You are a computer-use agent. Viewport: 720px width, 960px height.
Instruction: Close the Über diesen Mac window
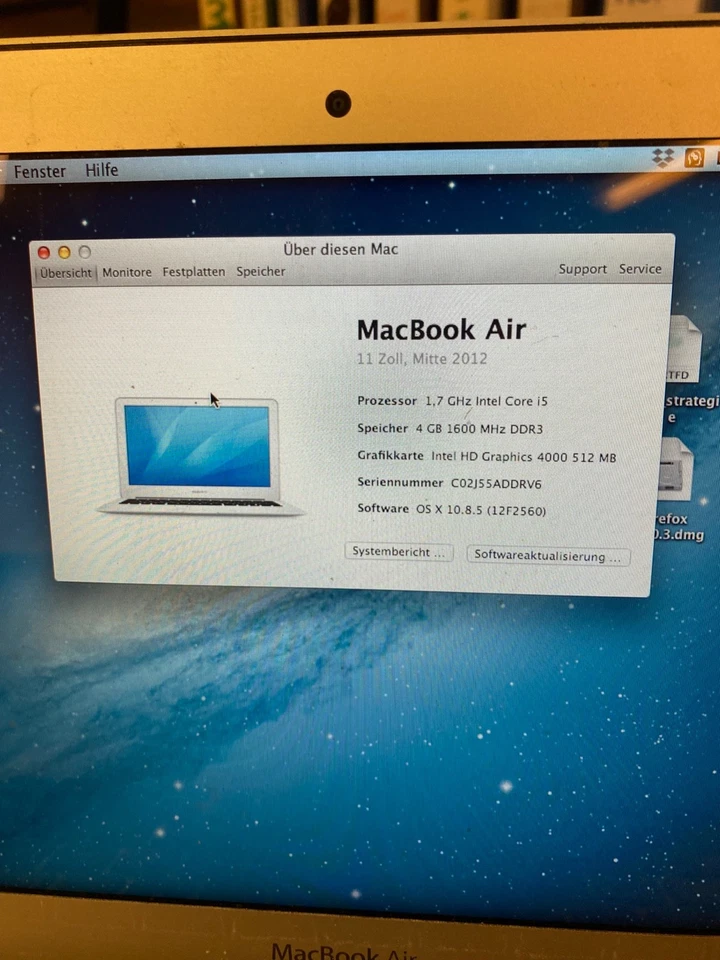pos(43,253)
